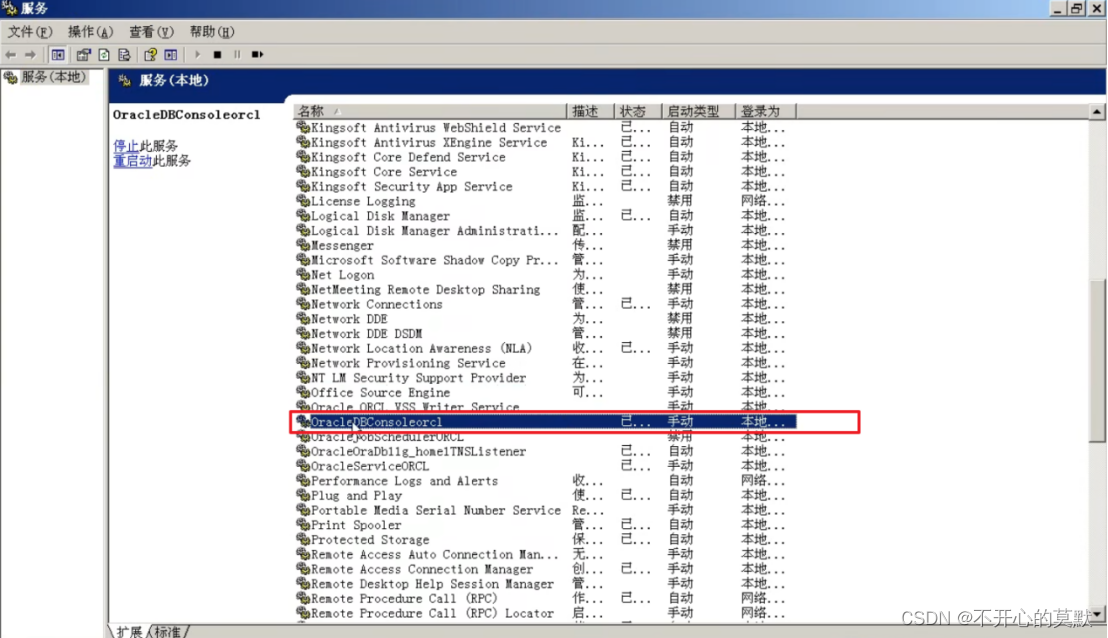Select Remote Access Auto Connection Man... row
Viewport: 1108px width, 638px height.
point(545,554)
